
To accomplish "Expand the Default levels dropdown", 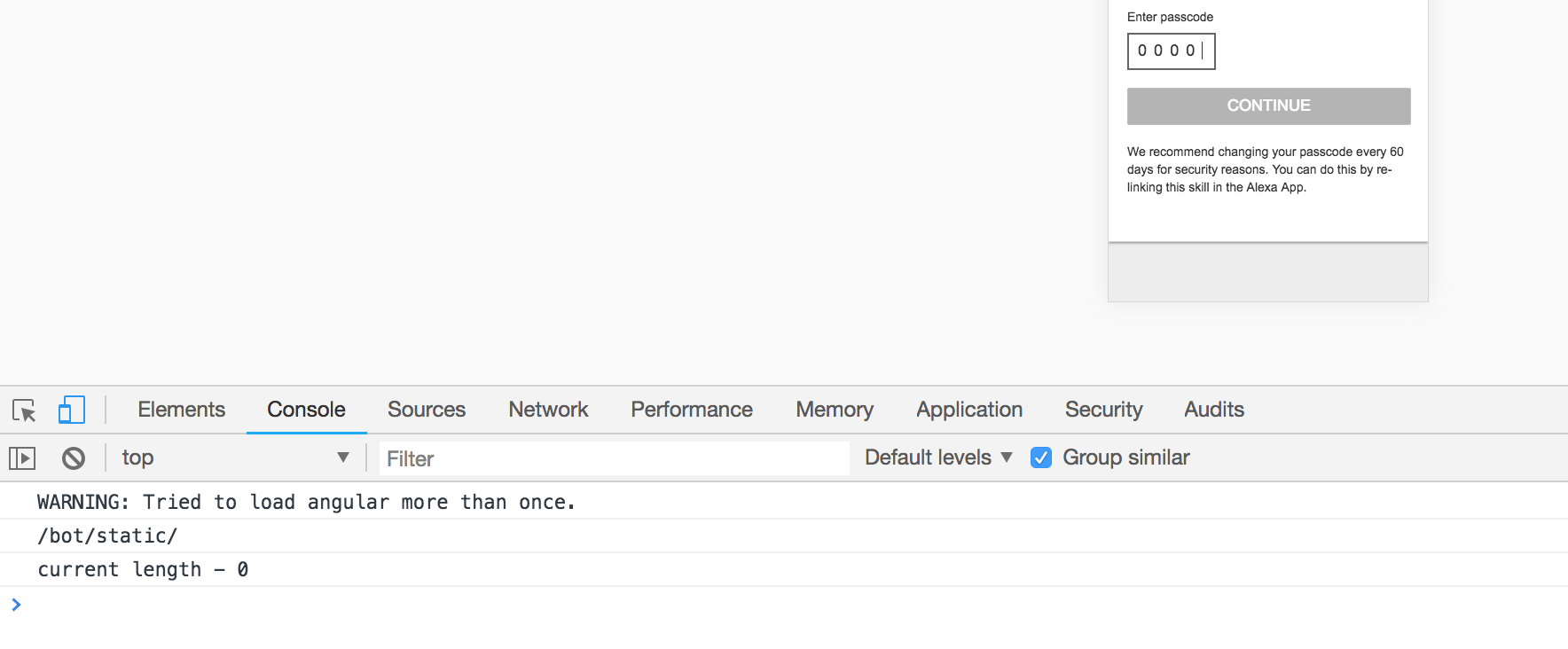I will pyautogui.click(x=937, y=457).
